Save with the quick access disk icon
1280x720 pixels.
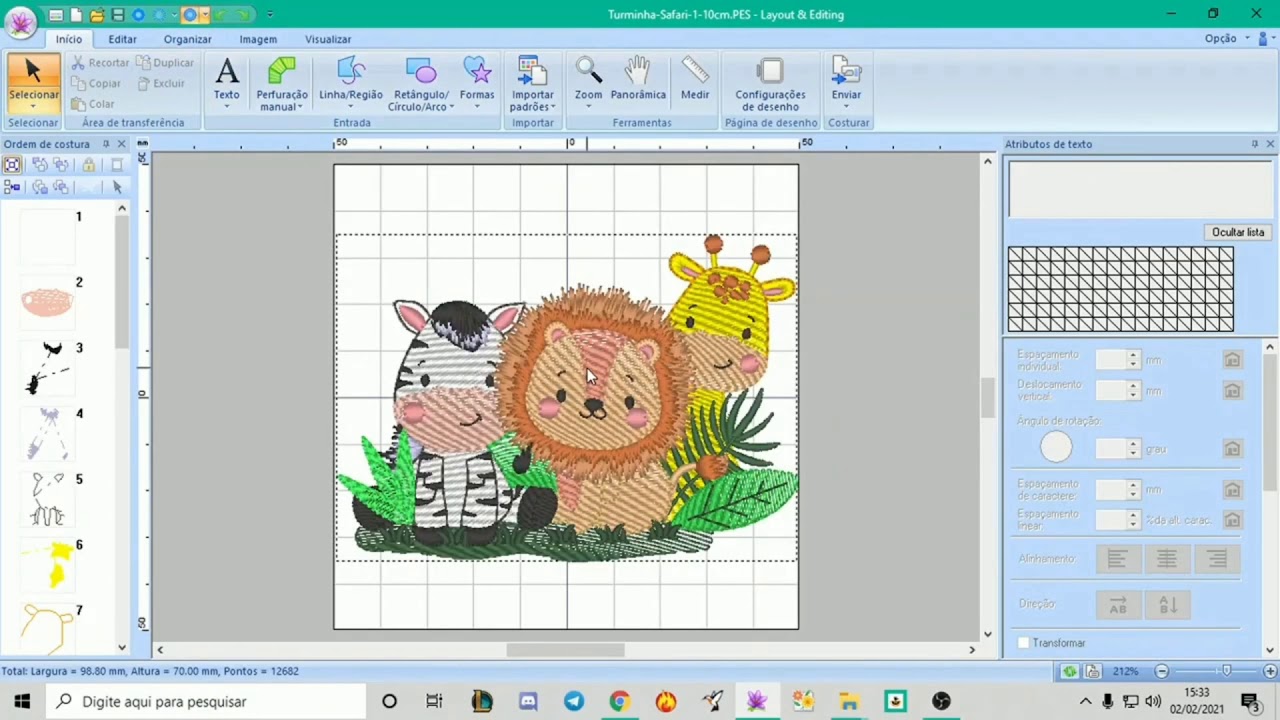point(118,15)
